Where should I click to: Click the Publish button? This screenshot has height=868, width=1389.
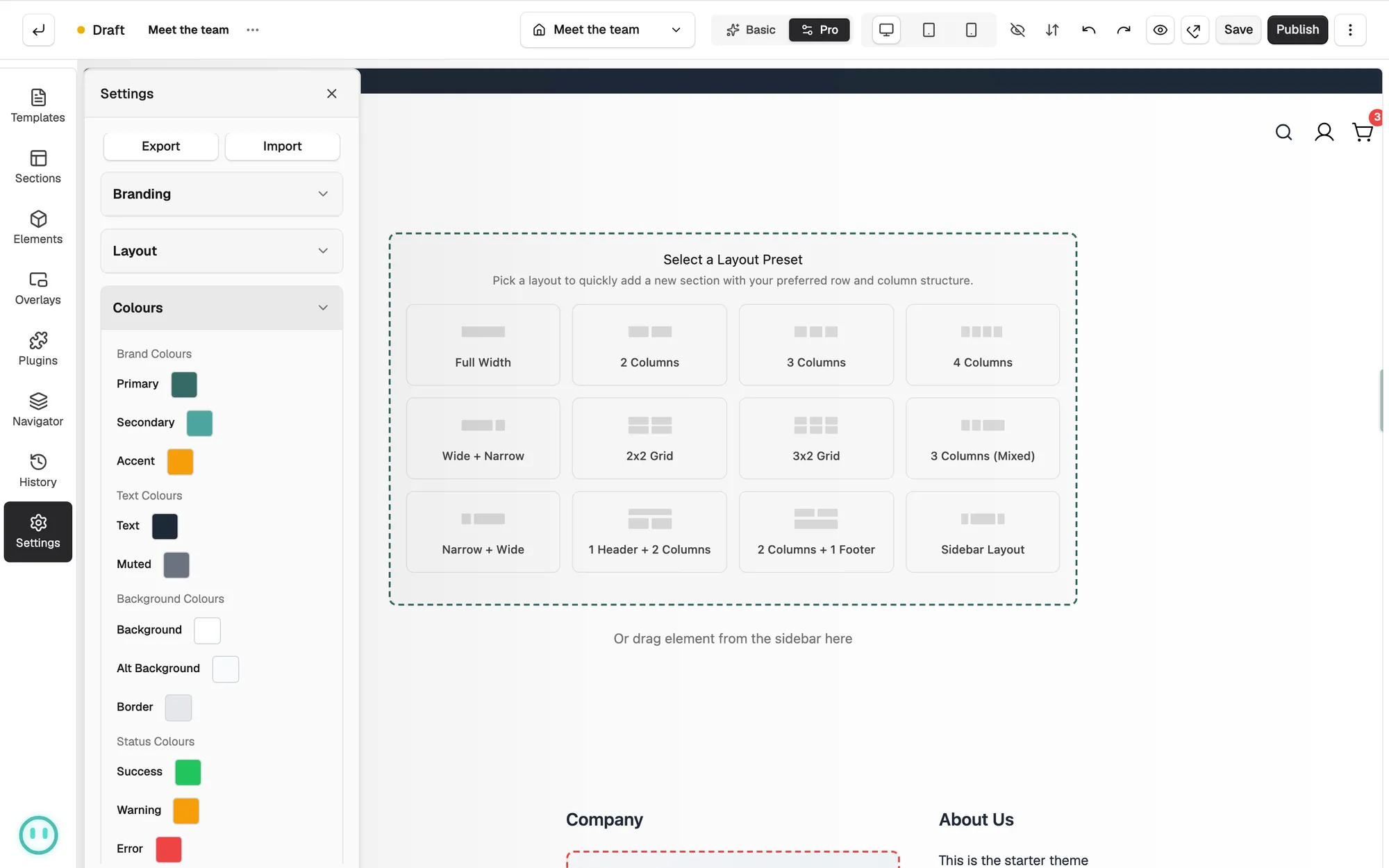pos(1297,30)
